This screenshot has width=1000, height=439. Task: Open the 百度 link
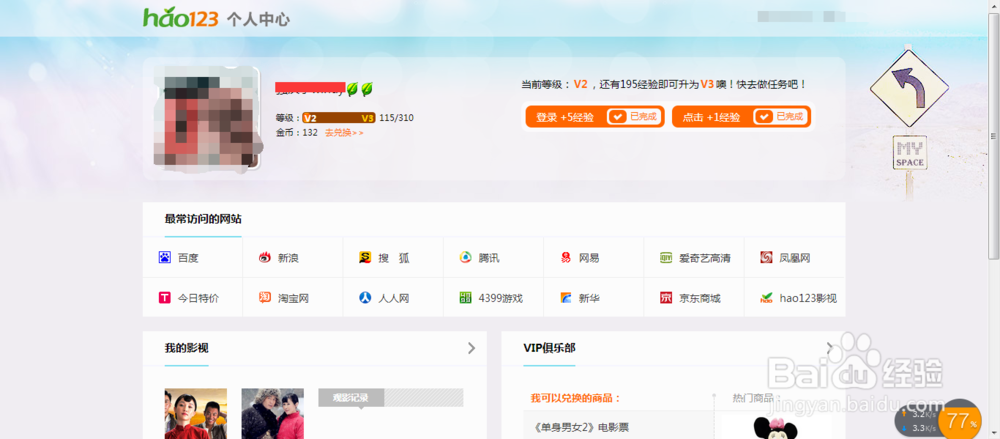click(x=188, y=258)
